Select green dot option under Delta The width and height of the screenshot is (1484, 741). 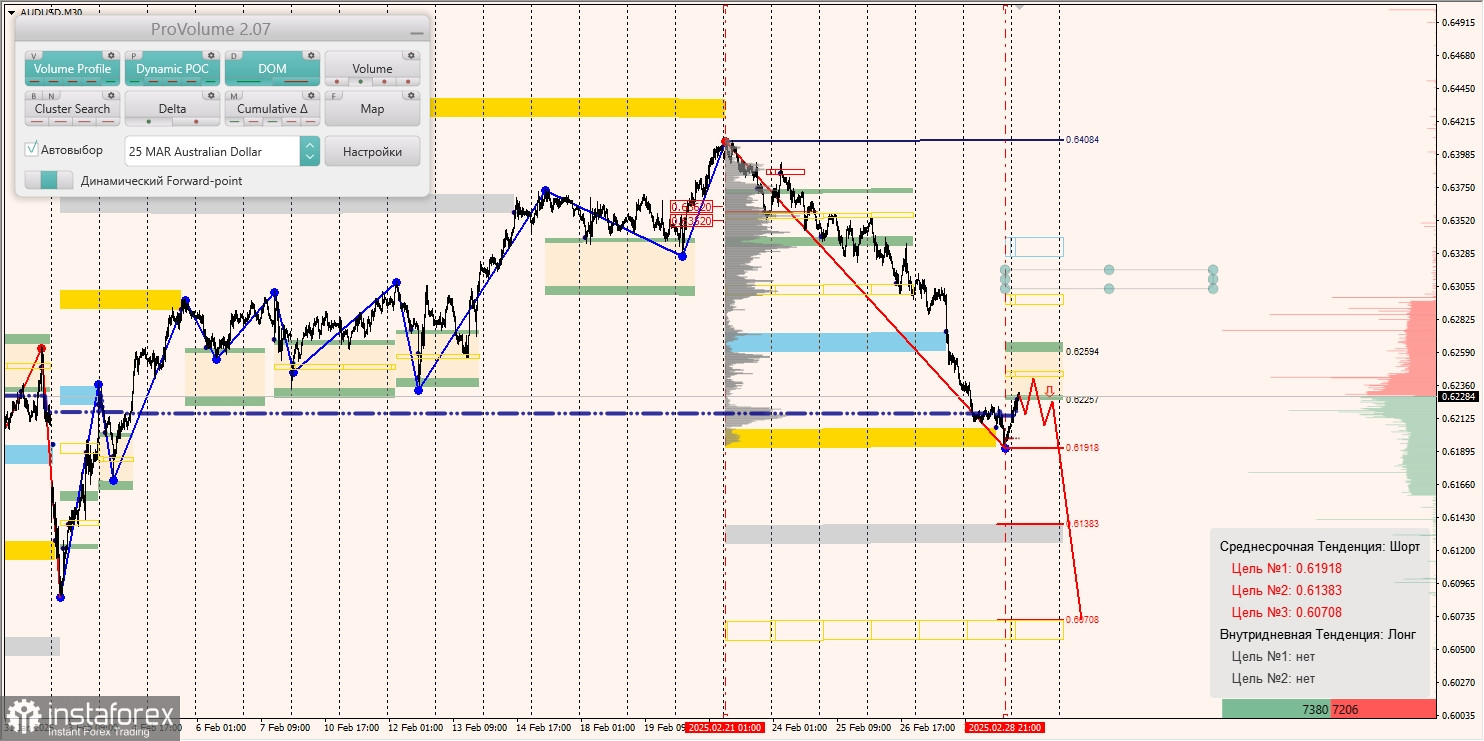tap(149, 121)
